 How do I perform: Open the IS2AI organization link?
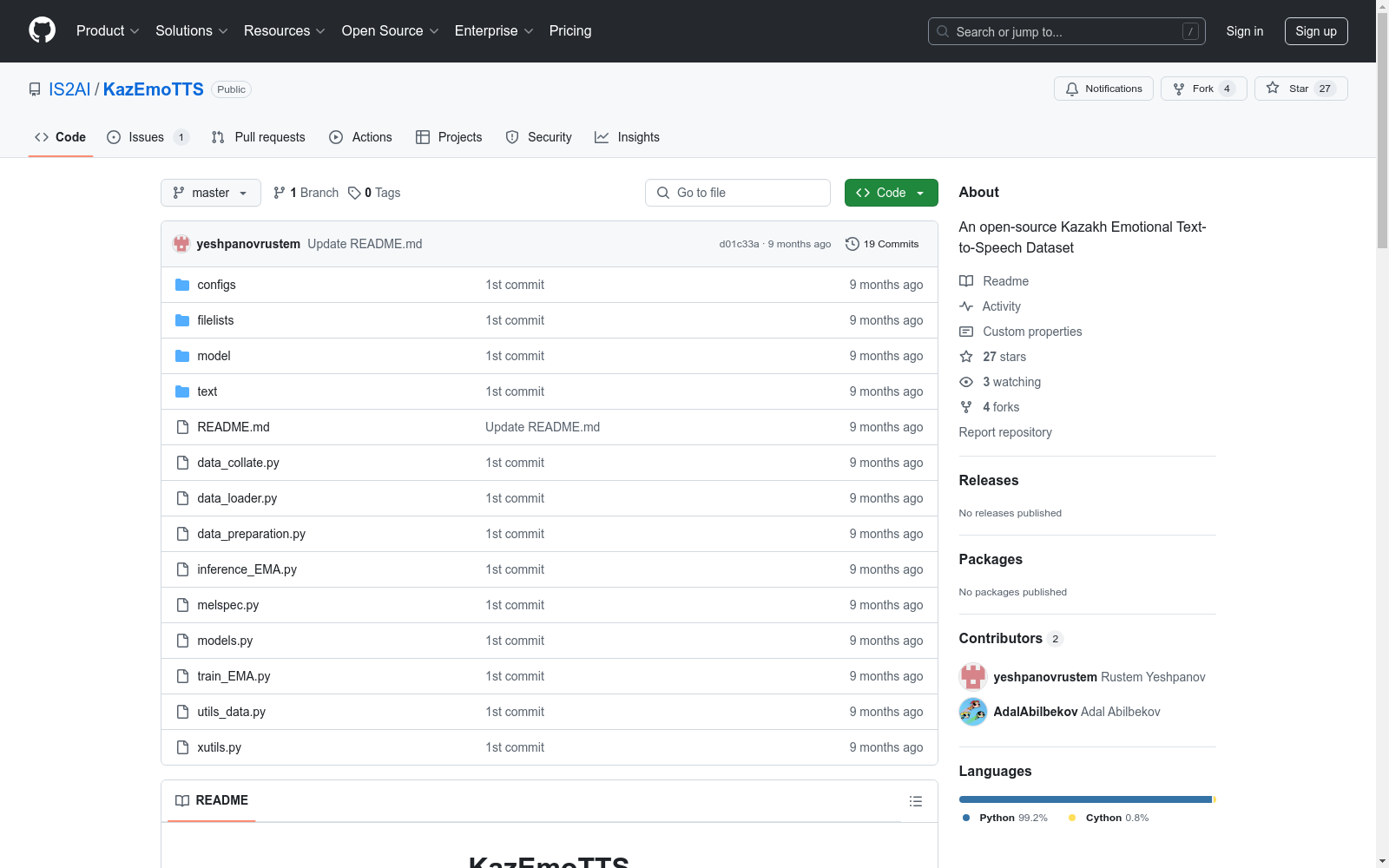[x=69, y=89]
